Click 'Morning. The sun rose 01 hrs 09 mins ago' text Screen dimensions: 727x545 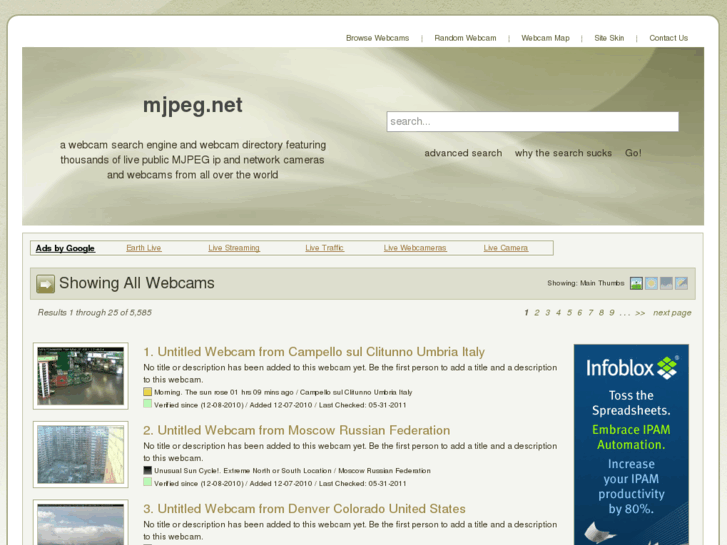(x=223, y=392)
